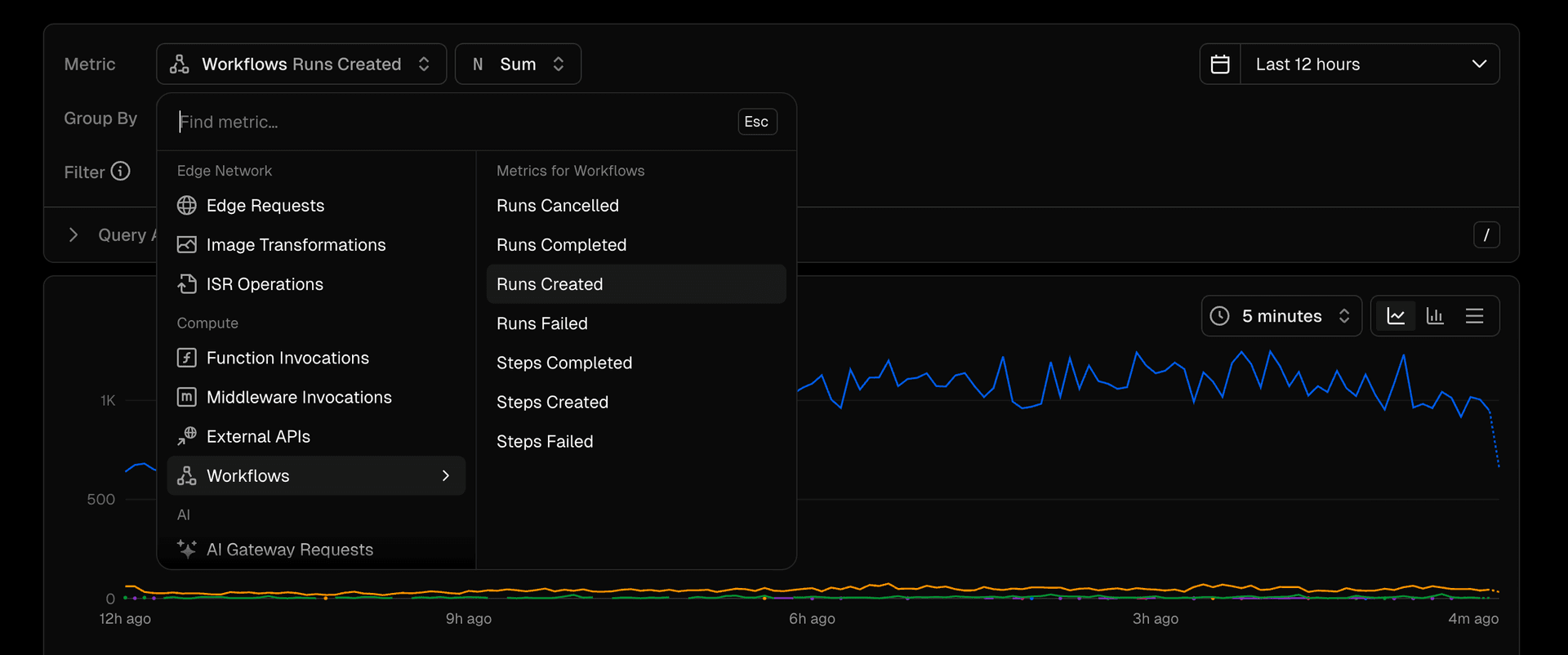Click the Edge Requests globe icon
Image resolution: width=1568 pixels, height=655 pixels.
[x=187, y=206]
